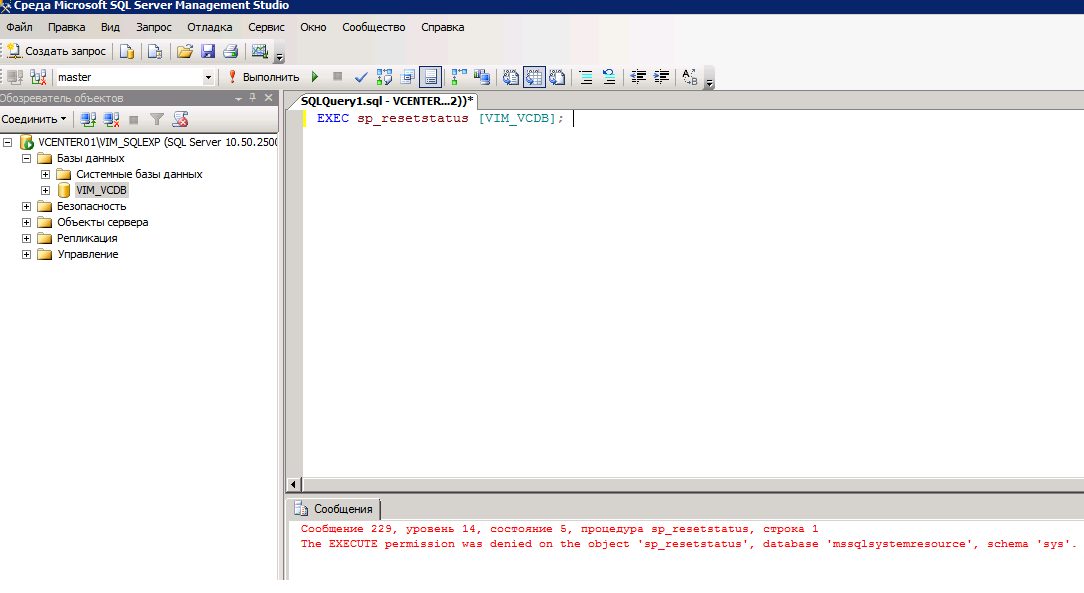Open the first toolbar's options arrow
Screen dimensions: 1084x593
click(279, 57)
